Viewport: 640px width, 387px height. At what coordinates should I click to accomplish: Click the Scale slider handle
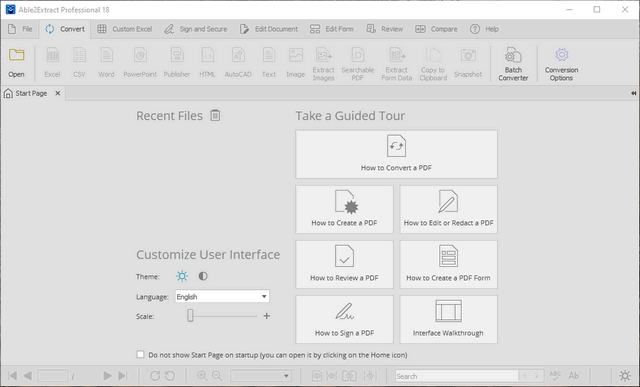(x=190, y=316)
